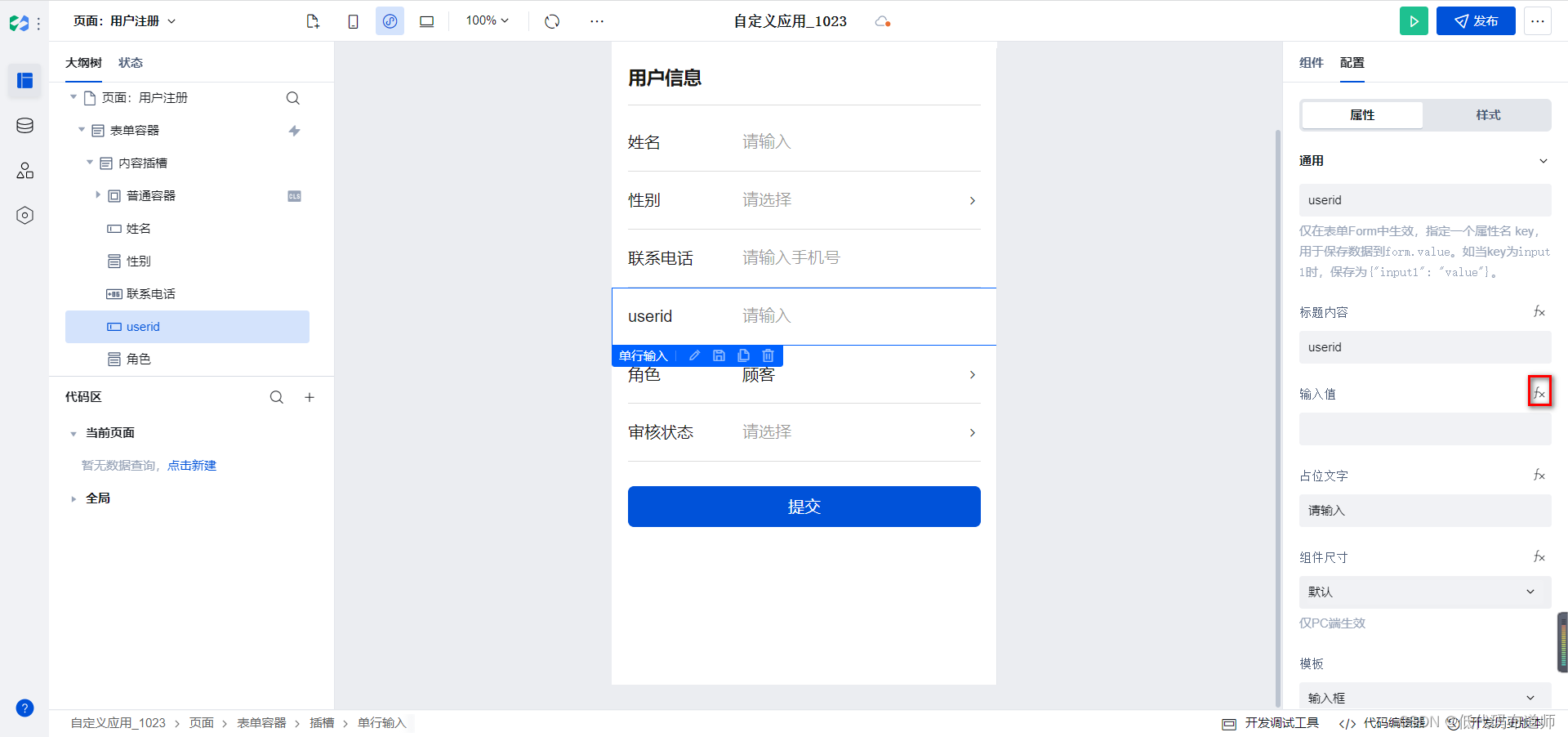Search the outline tree with magnifier icon
The height and width of the screenshot is (737, 1568).
[x=292, y=98]
